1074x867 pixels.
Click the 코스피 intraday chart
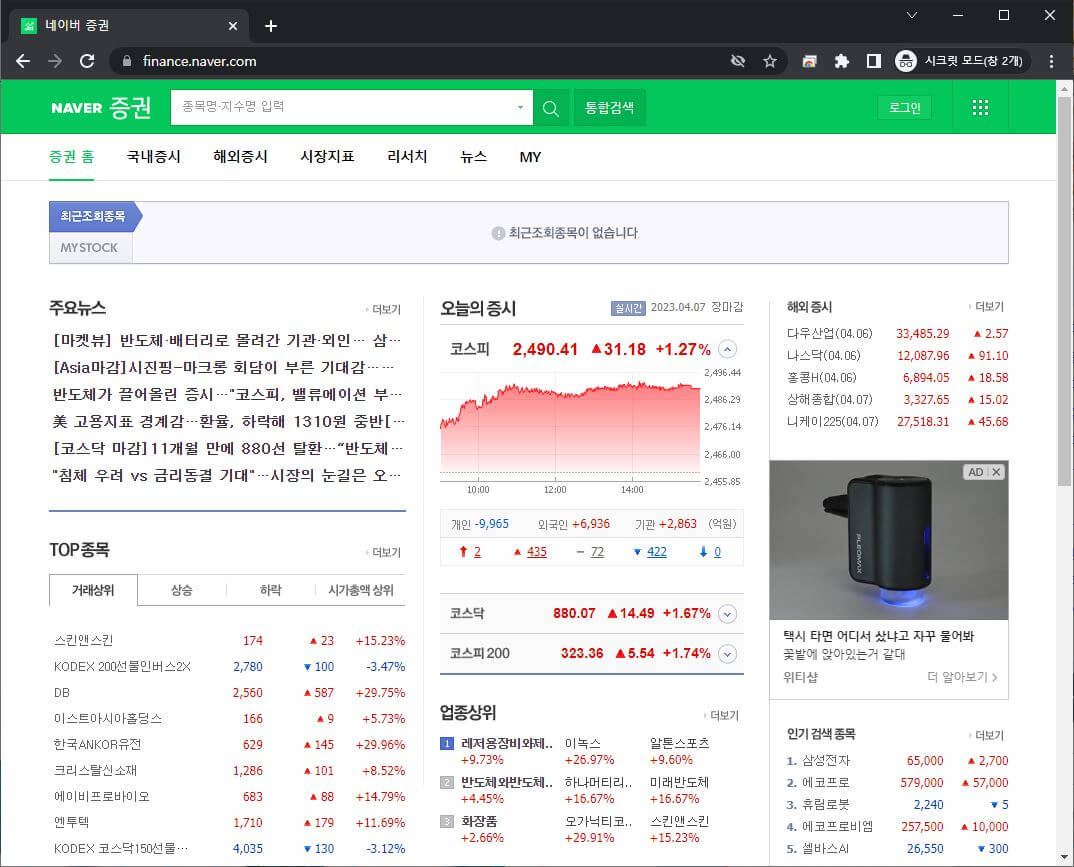[x=570, y=429]
